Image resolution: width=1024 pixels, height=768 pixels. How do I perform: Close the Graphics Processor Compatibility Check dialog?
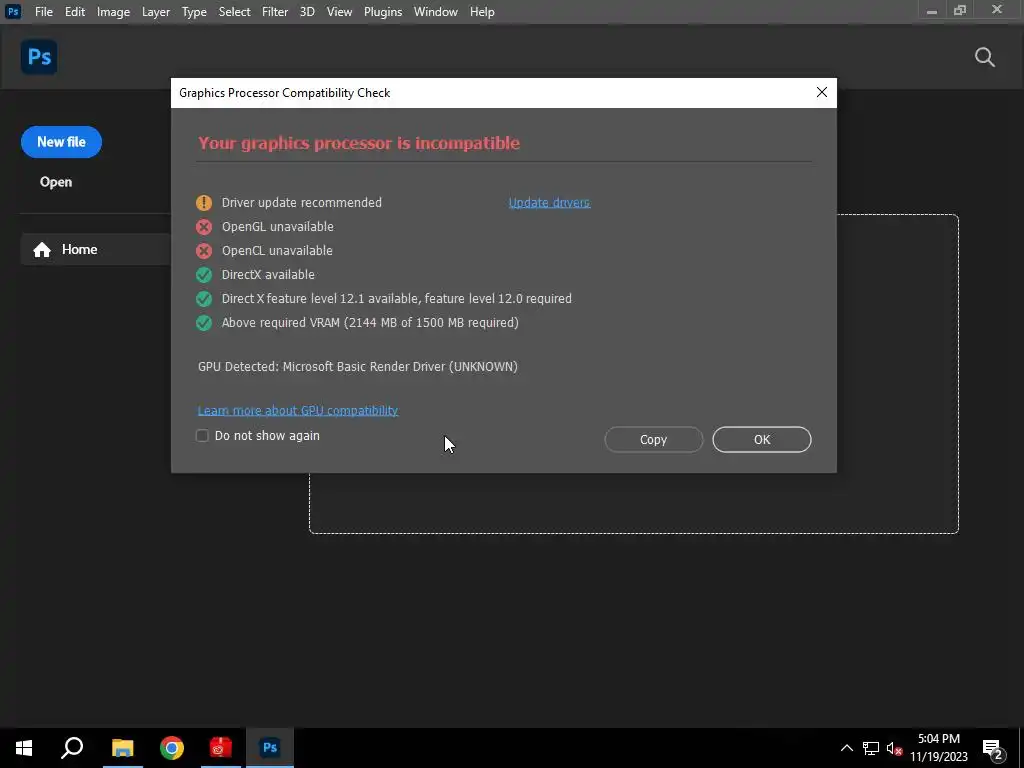point(822,93)
